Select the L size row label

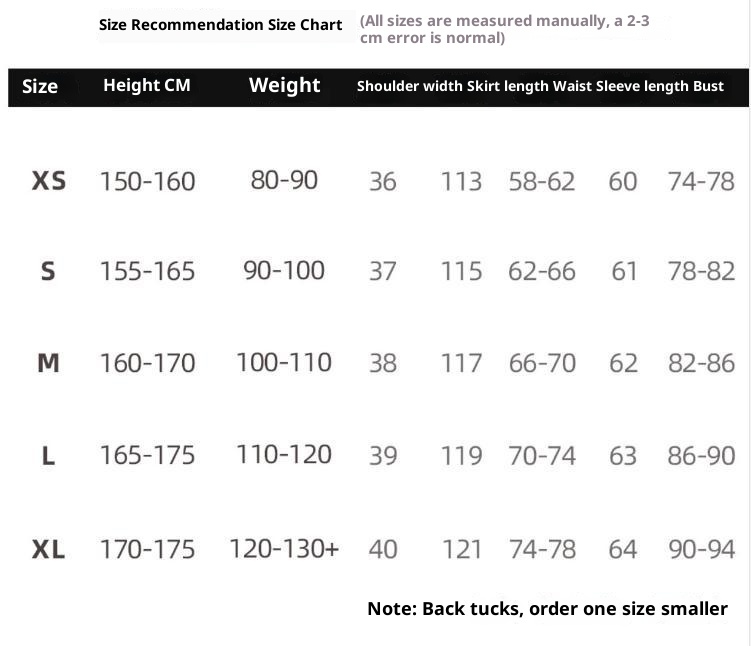[x=48, y=456]
